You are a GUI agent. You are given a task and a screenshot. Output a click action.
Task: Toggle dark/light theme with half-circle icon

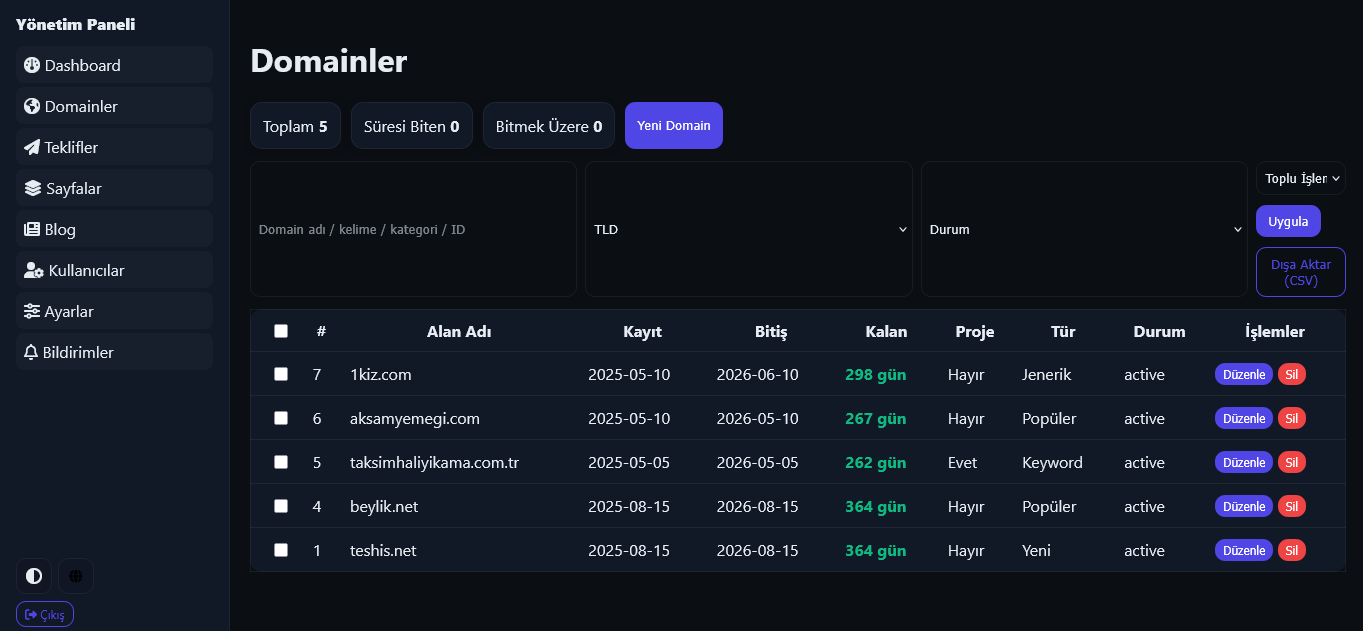click(34, 576)
